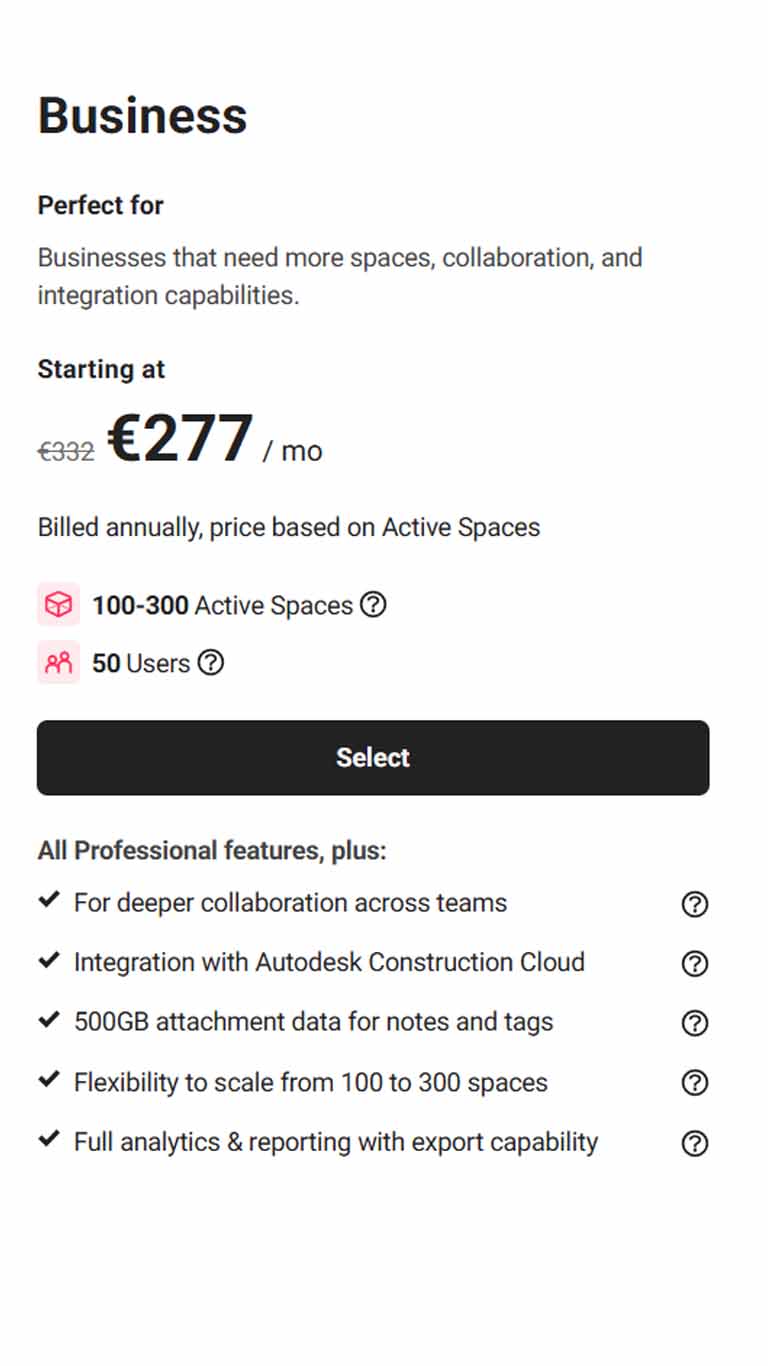
Task: Click the Business plan heading
Action: pos(142,115)
